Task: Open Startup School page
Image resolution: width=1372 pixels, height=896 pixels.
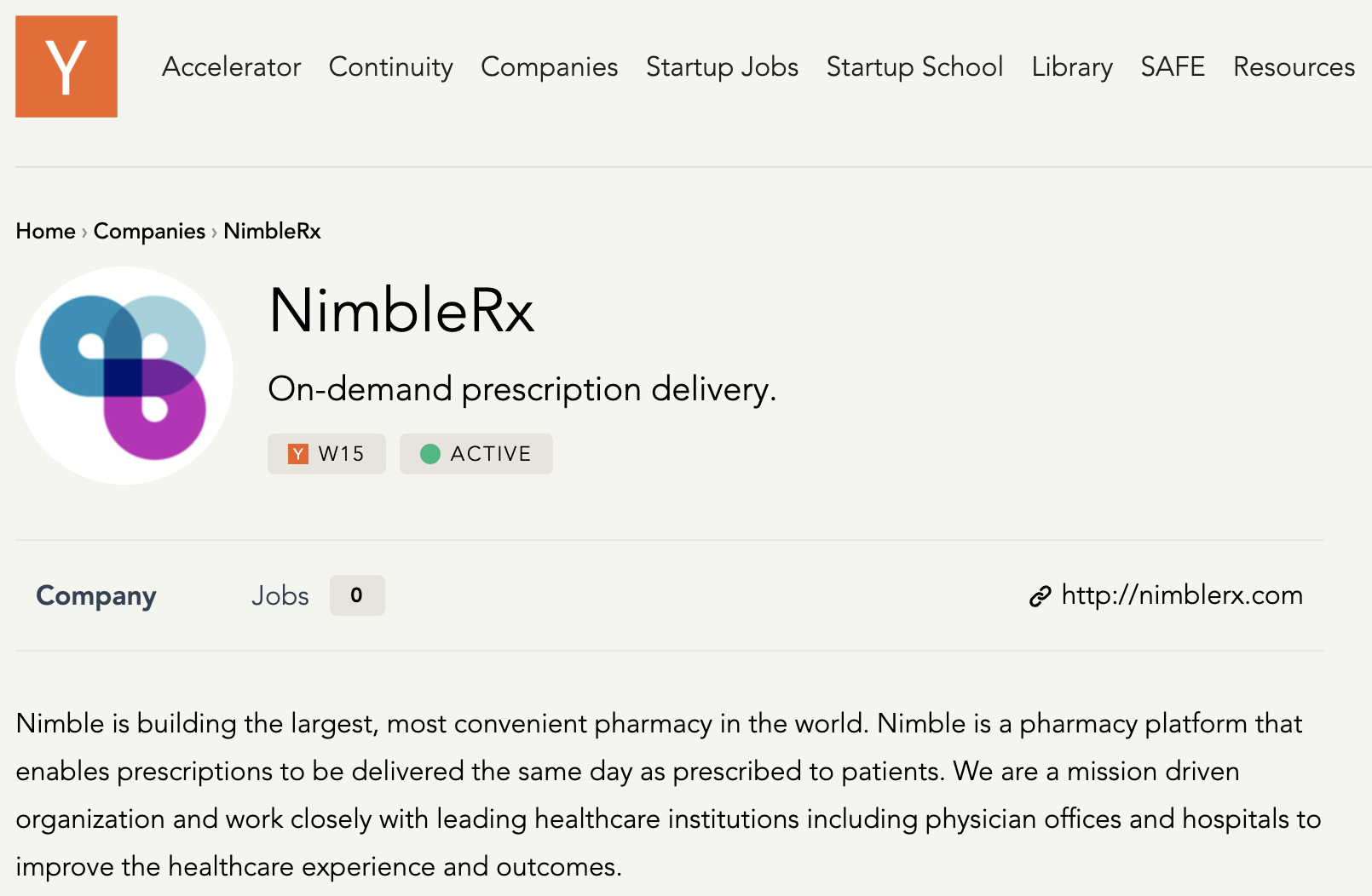Action: (914, 66)
